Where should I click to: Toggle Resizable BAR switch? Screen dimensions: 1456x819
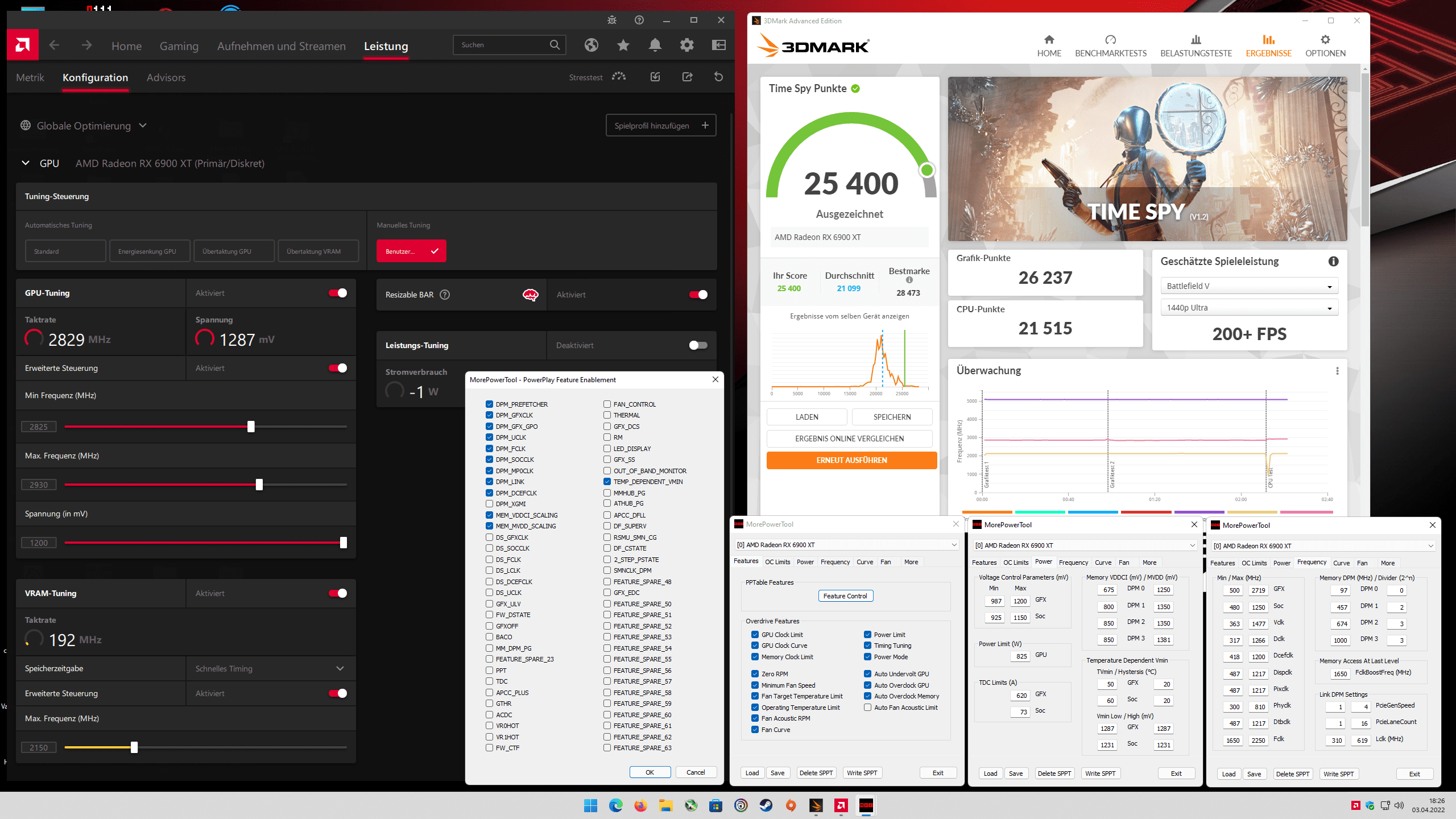click(698, 295)
